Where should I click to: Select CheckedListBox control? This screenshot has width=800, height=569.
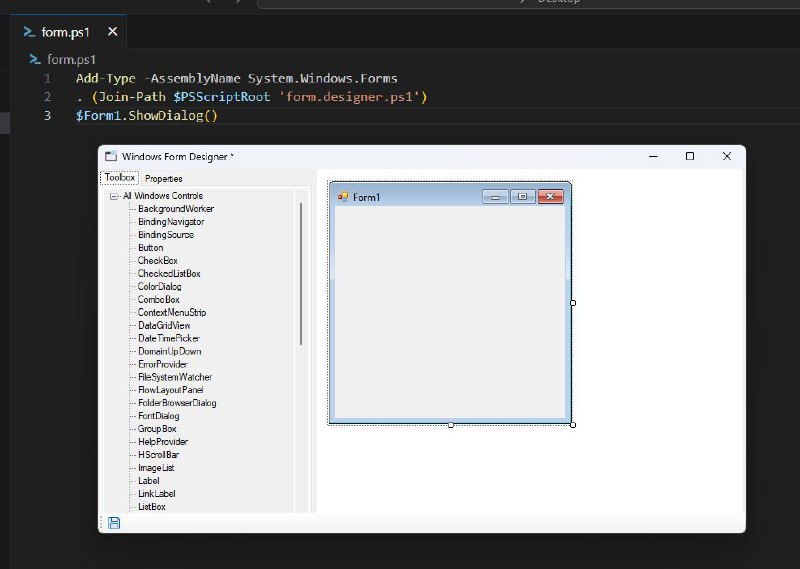[x=169, y=274]
